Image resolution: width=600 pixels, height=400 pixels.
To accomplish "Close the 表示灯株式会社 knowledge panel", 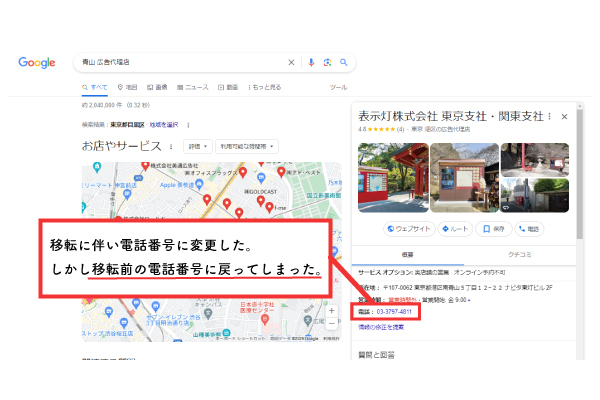I will click(x=564, y=117).
